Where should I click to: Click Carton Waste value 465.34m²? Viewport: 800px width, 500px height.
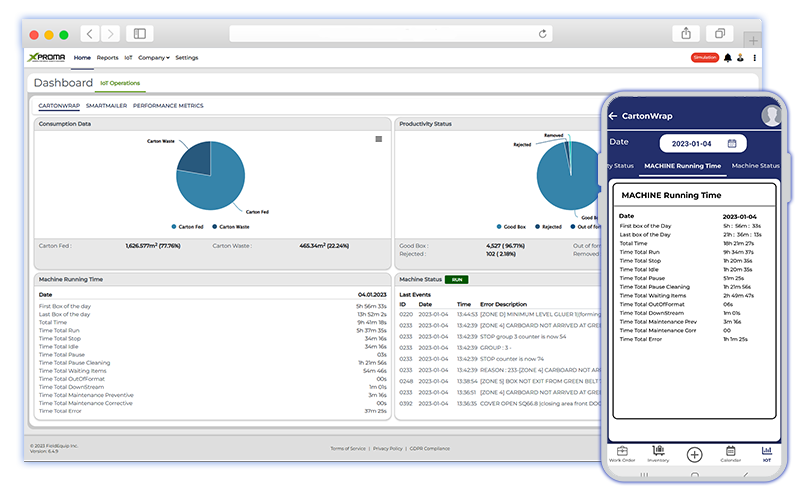pos(324,246)
